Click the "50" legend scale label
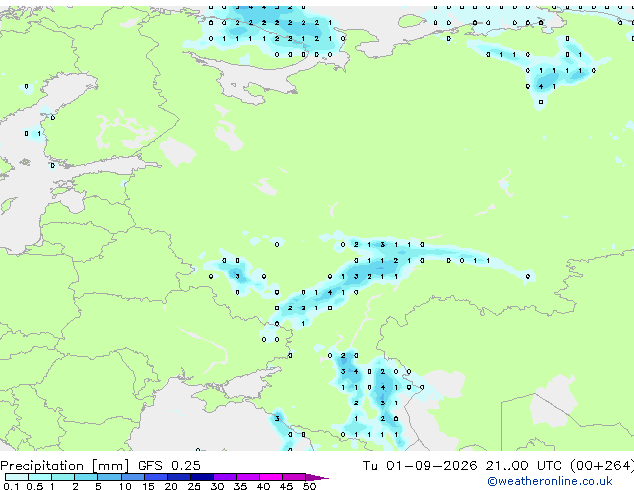The image size is (634, 490). 309,486
